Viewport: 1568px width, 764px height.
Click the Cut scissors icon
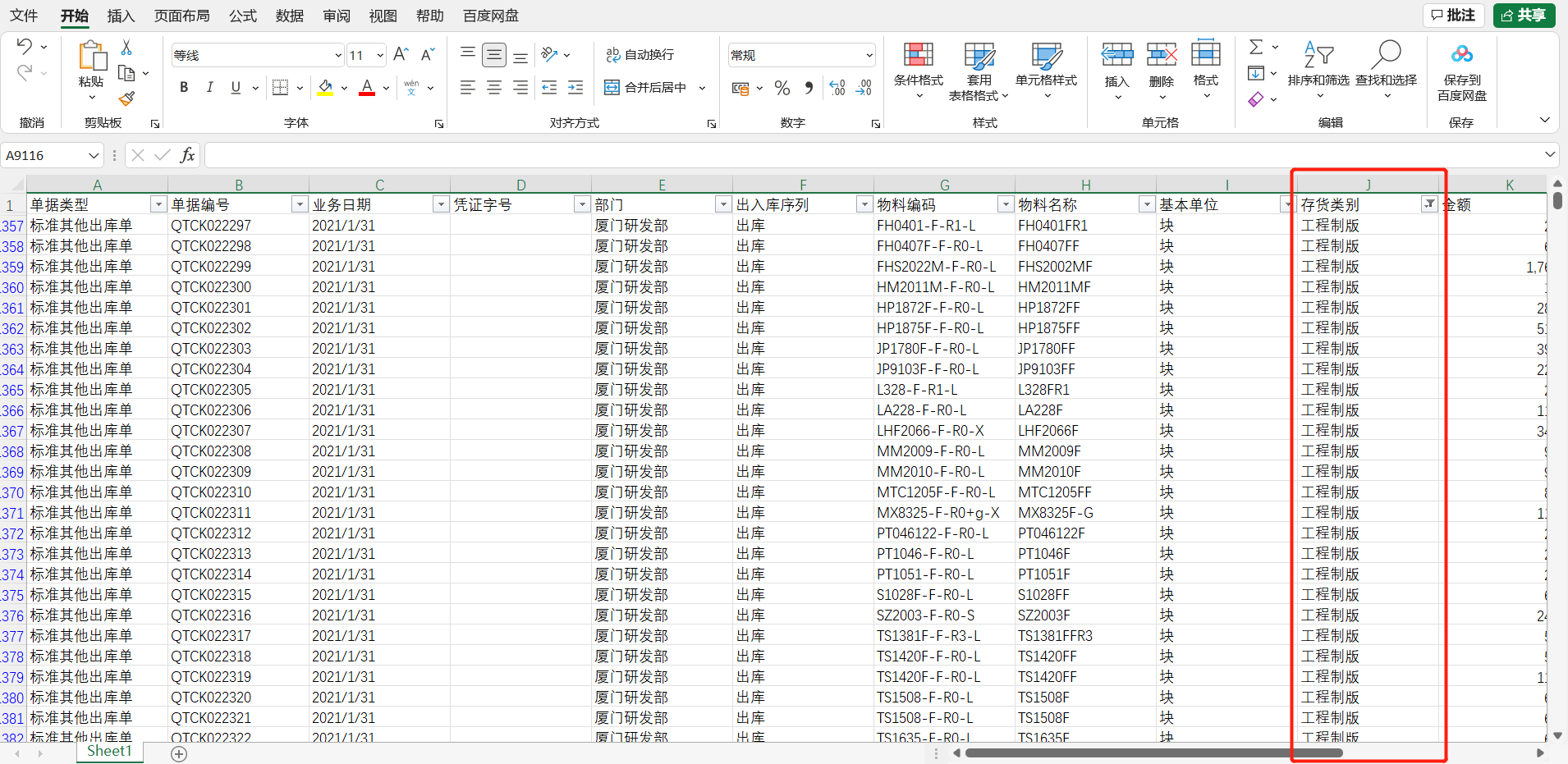click(126, 48)
